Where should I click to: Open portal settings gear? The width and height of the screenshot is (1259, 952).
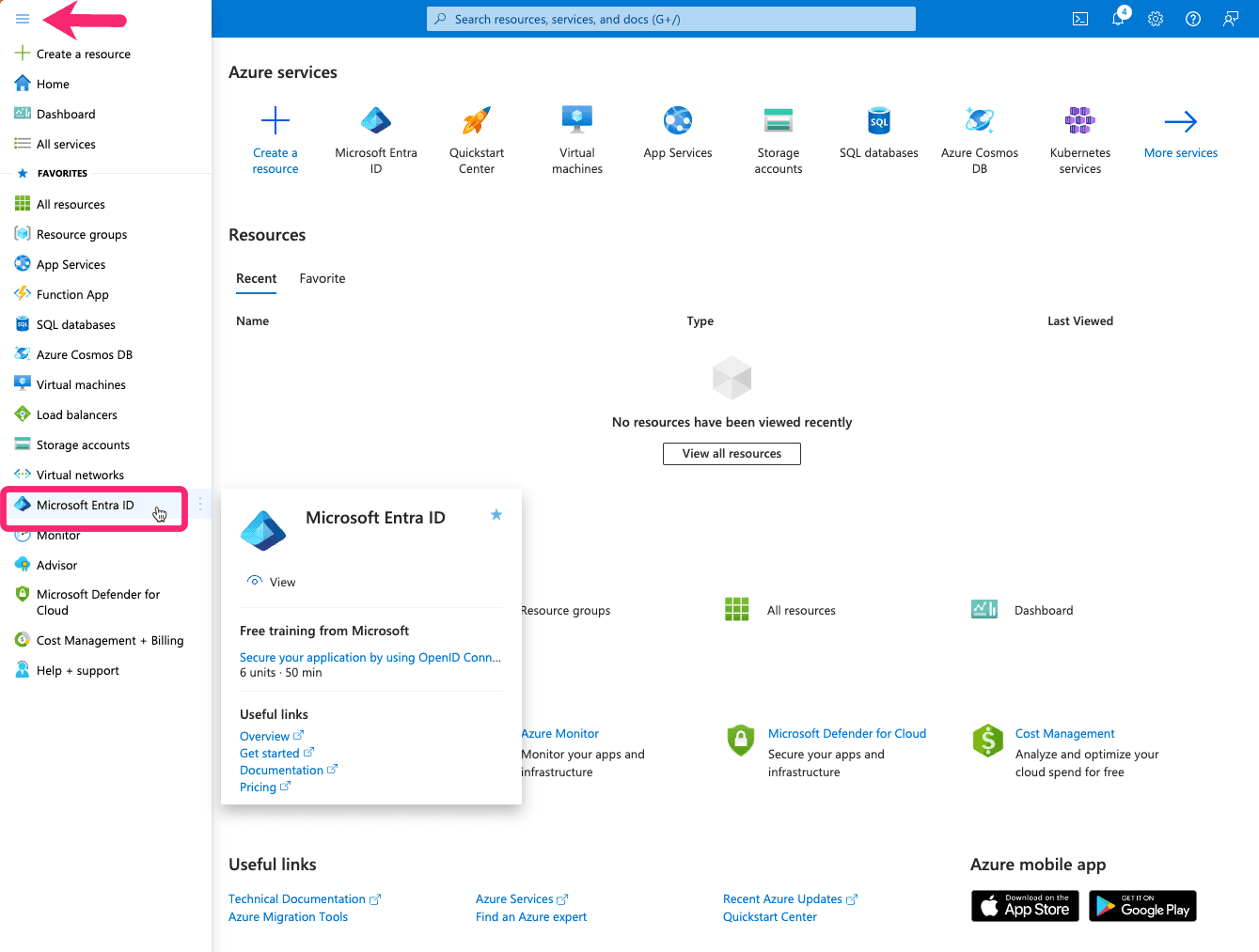(1156, 19)
